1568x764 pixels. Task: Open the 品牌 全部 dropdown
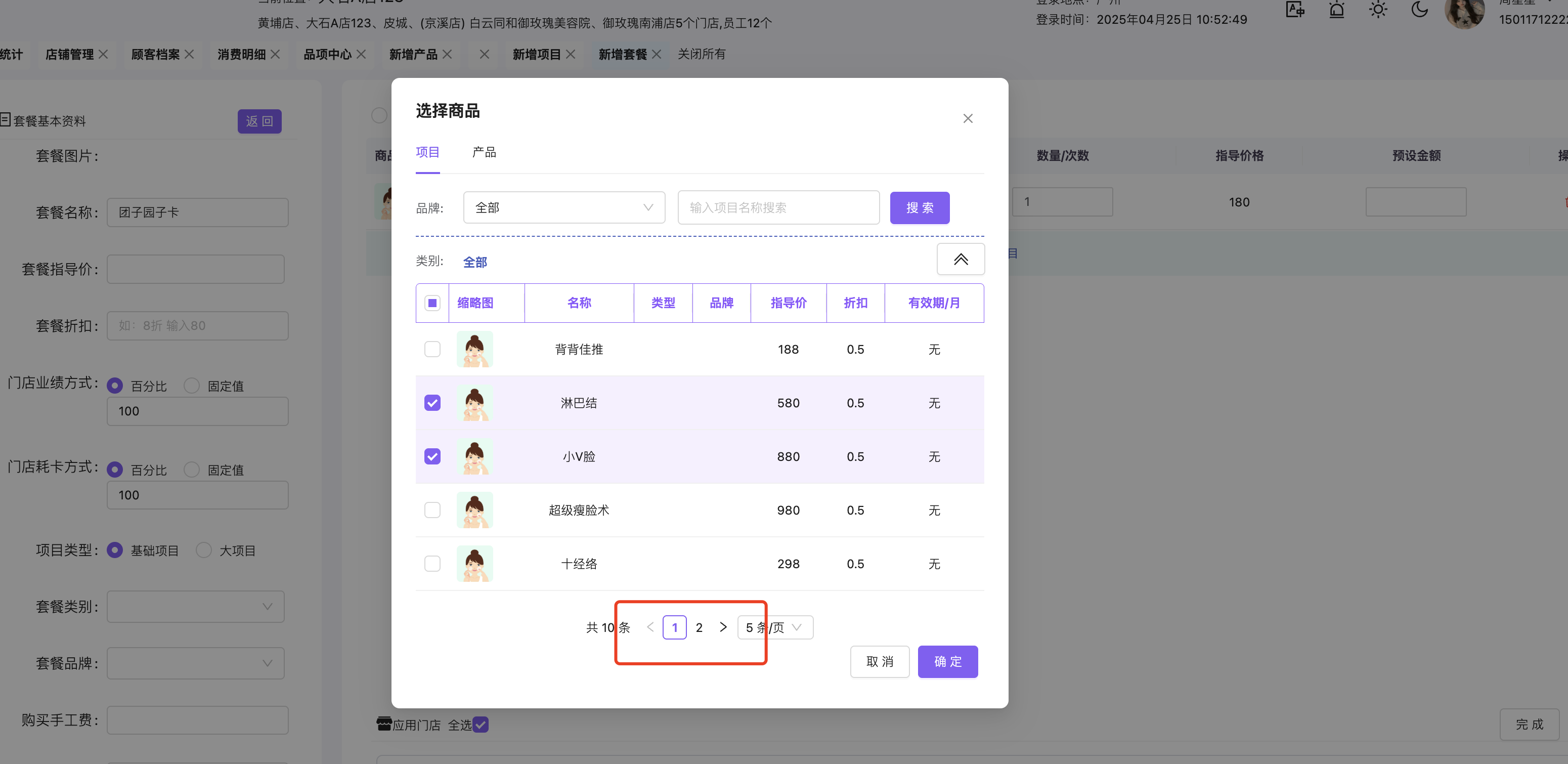point(563,207)
